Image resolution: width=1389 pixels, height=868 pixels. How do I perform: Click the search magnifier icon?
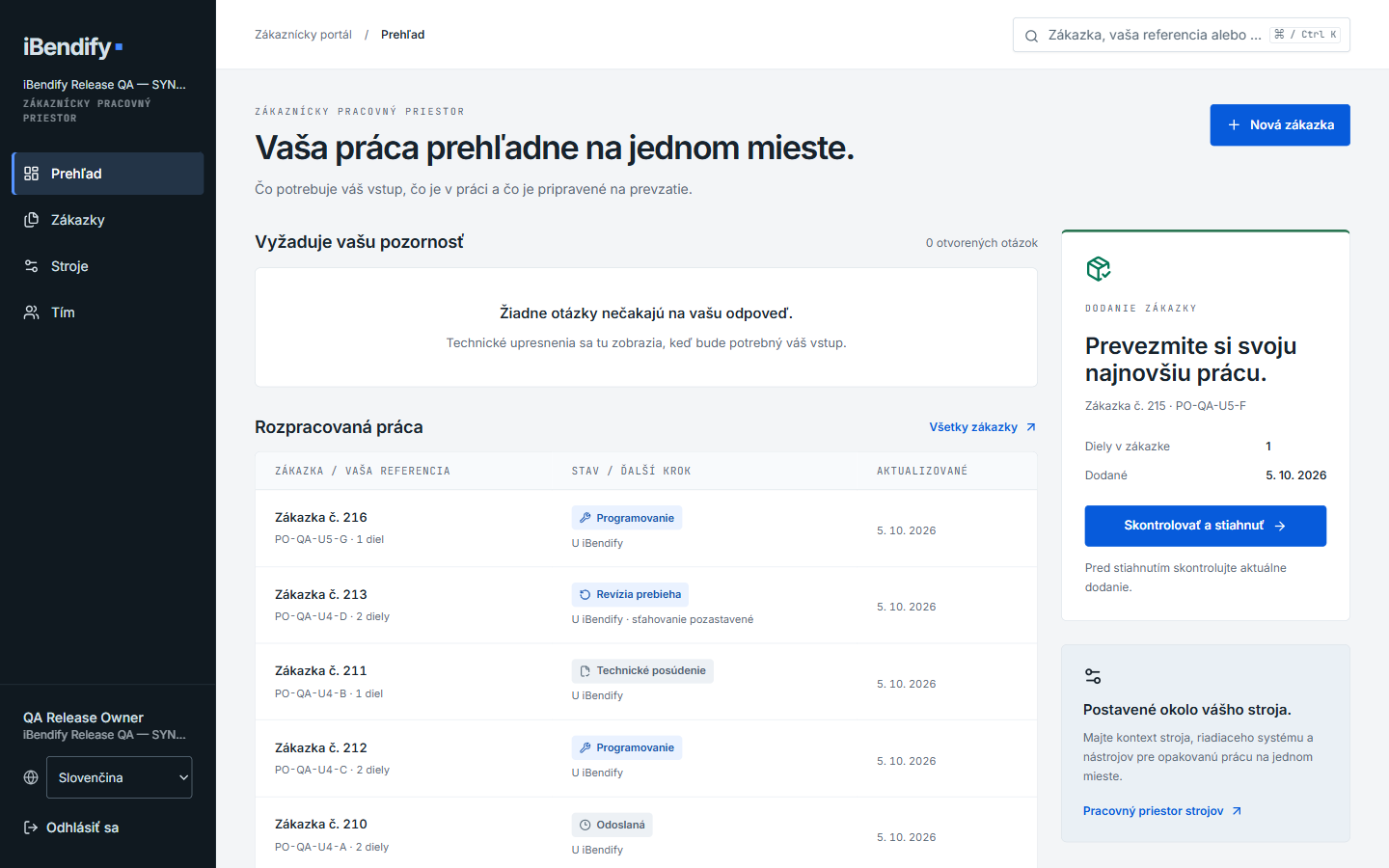click(x=1031, y=36)
